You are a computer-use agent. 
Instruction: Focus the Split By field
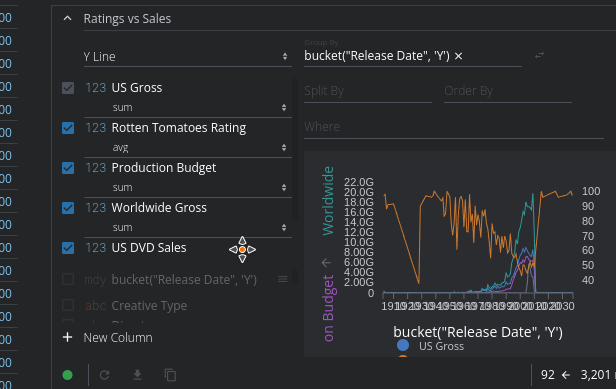point(368,91)
